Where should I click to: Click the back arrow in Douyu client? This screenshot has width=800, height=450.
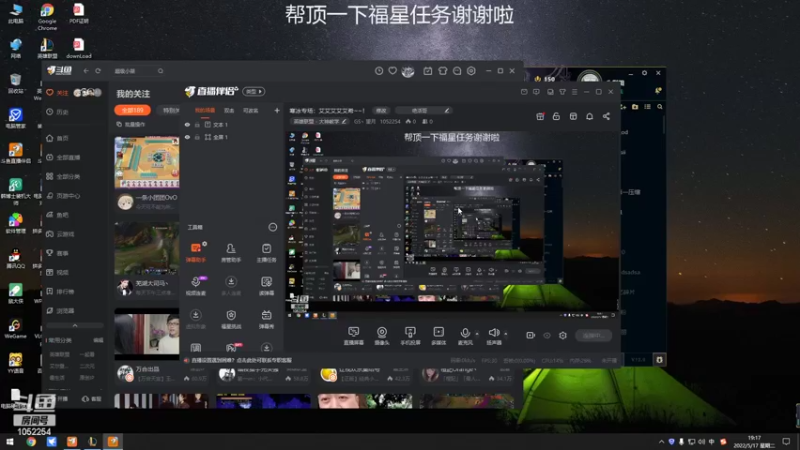(86, 71)
